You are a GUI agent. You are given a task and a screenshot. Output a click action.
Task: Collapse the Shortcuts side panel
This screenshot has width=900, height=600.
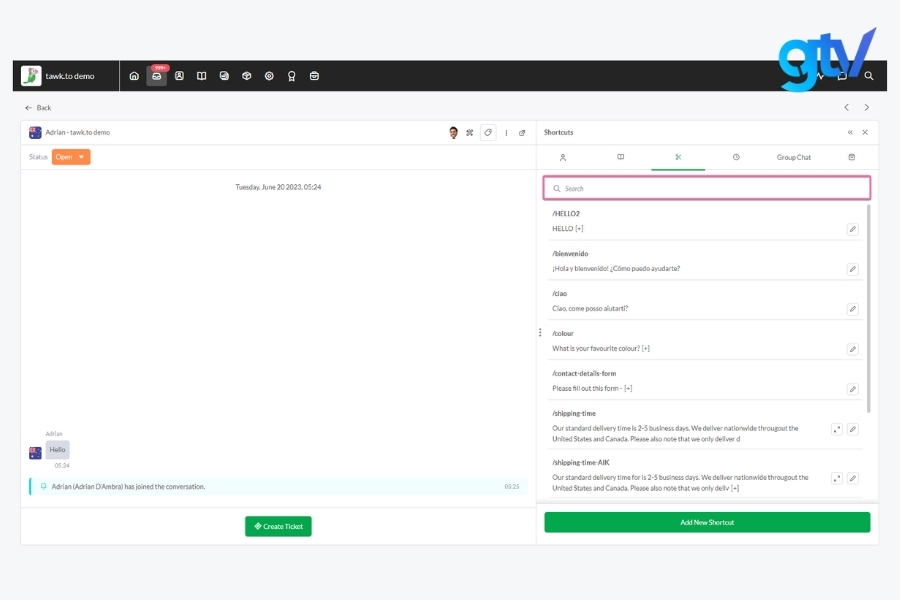pos(850,132)
